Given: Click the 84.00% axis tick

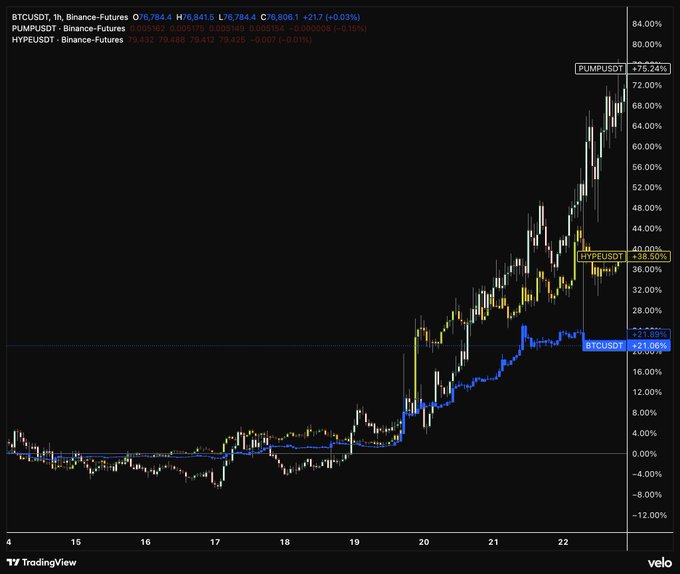Looking at the screenshot, I should [647, 24].
